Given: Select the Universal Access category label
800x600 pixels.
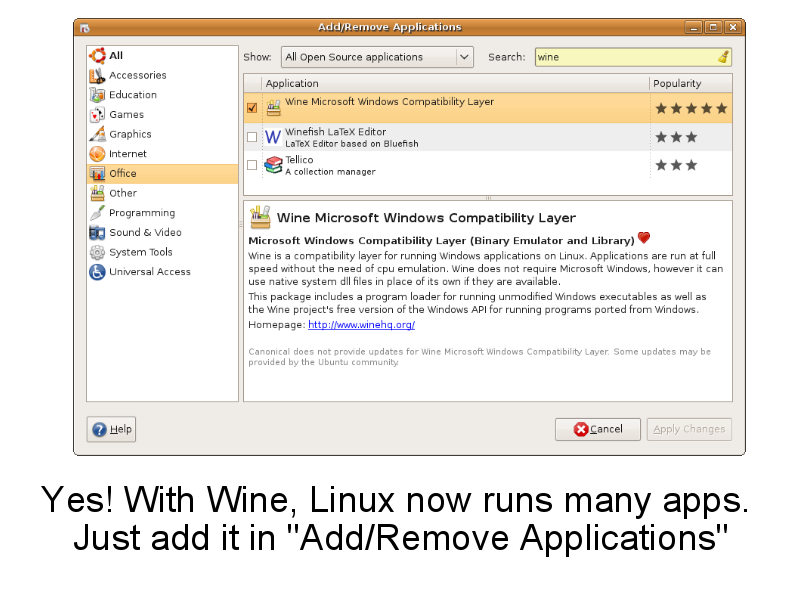Looking at the screenshot, I should 149,272.
